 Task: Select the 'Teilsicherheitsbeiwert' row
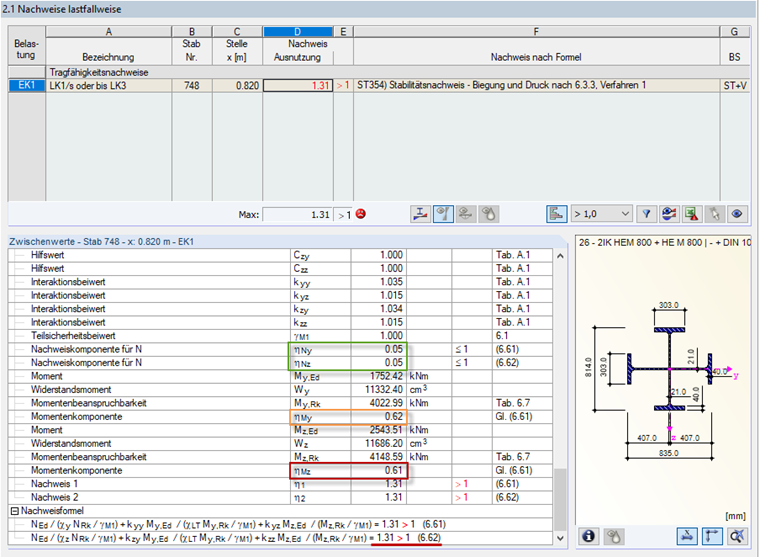click(x=280, y=336)
